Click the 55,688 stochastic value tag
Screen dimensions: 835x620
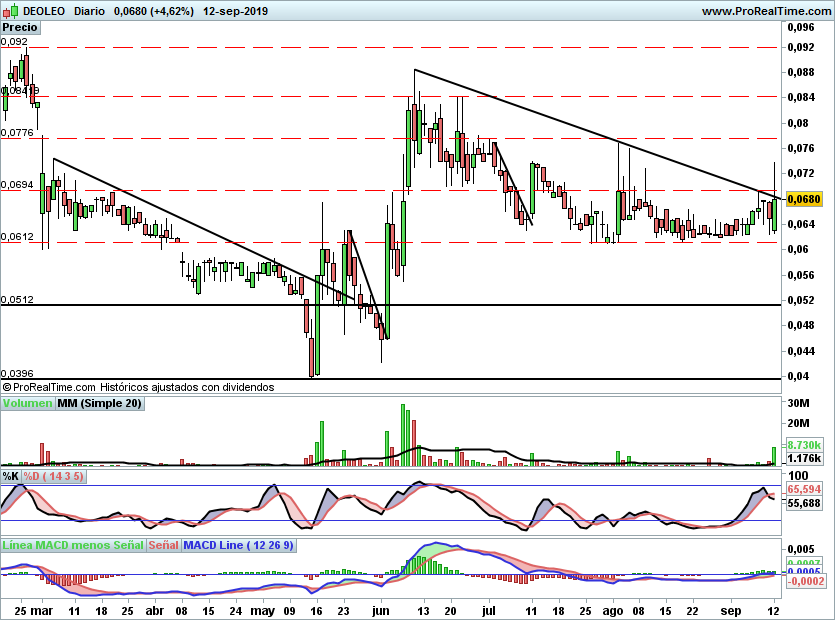pos(804,503)
